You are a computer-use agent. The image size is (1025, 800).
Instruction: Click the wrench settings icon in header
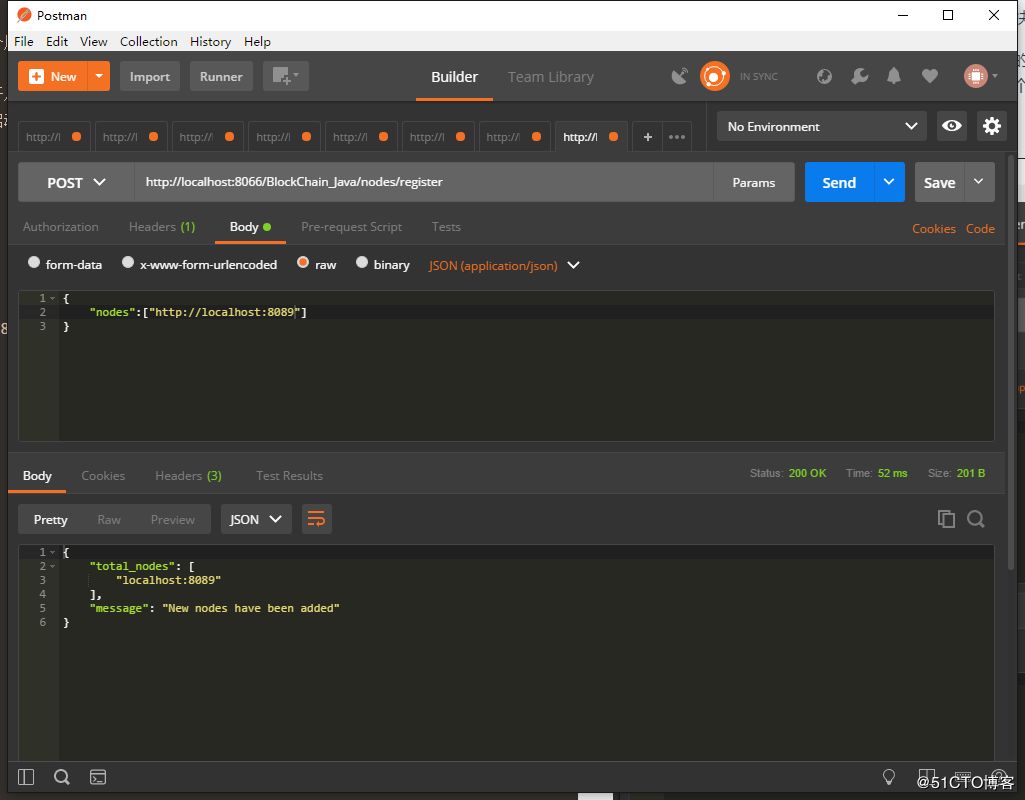coord(859,76)
